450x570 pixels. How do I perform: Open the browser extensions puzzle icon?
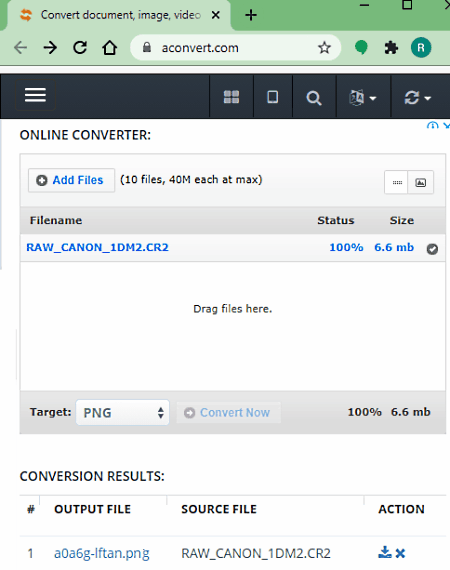pos(391,48)
